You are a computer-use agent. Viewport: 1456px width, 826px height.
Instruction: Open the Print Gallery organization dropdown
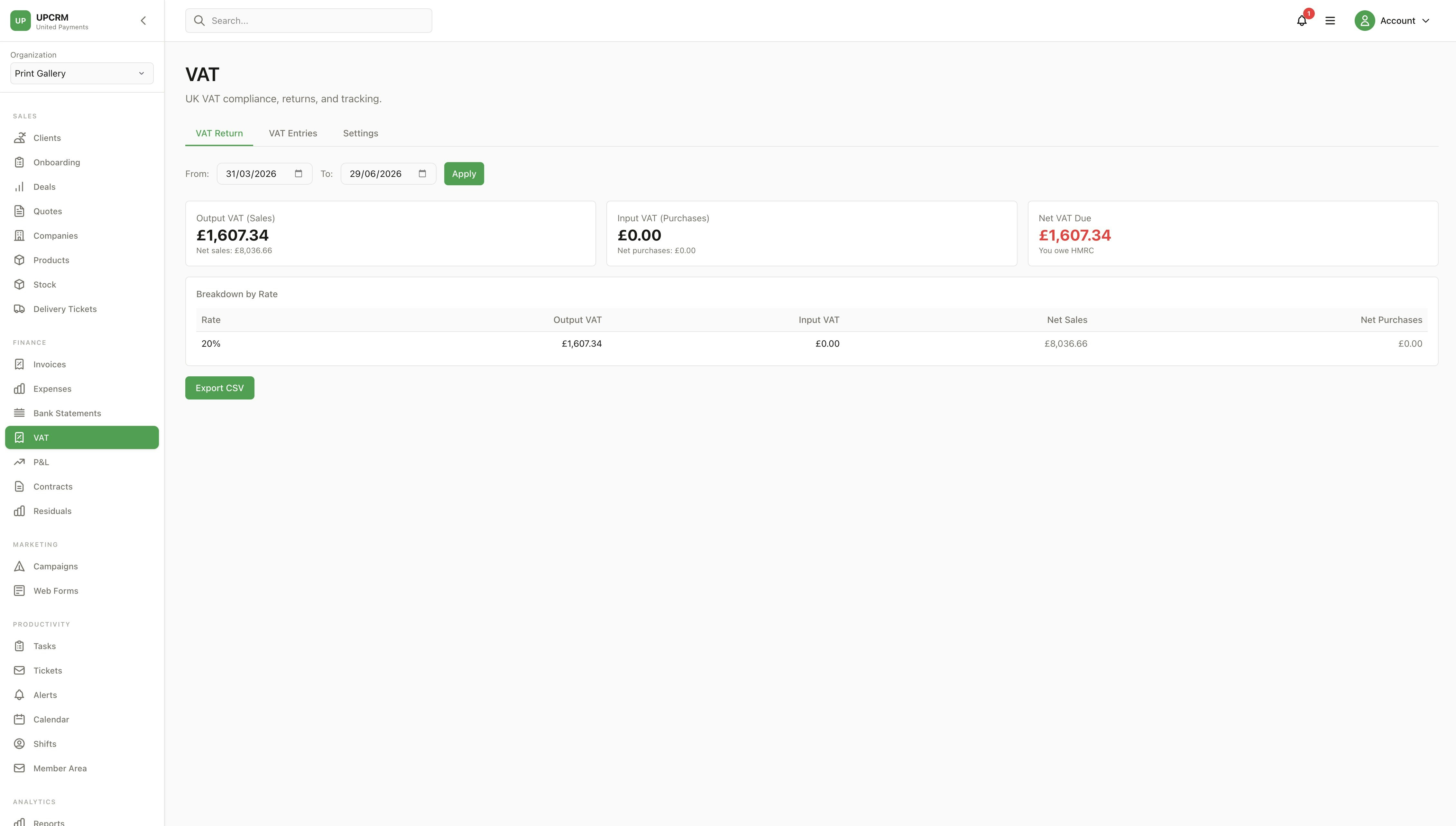point(82,73)
